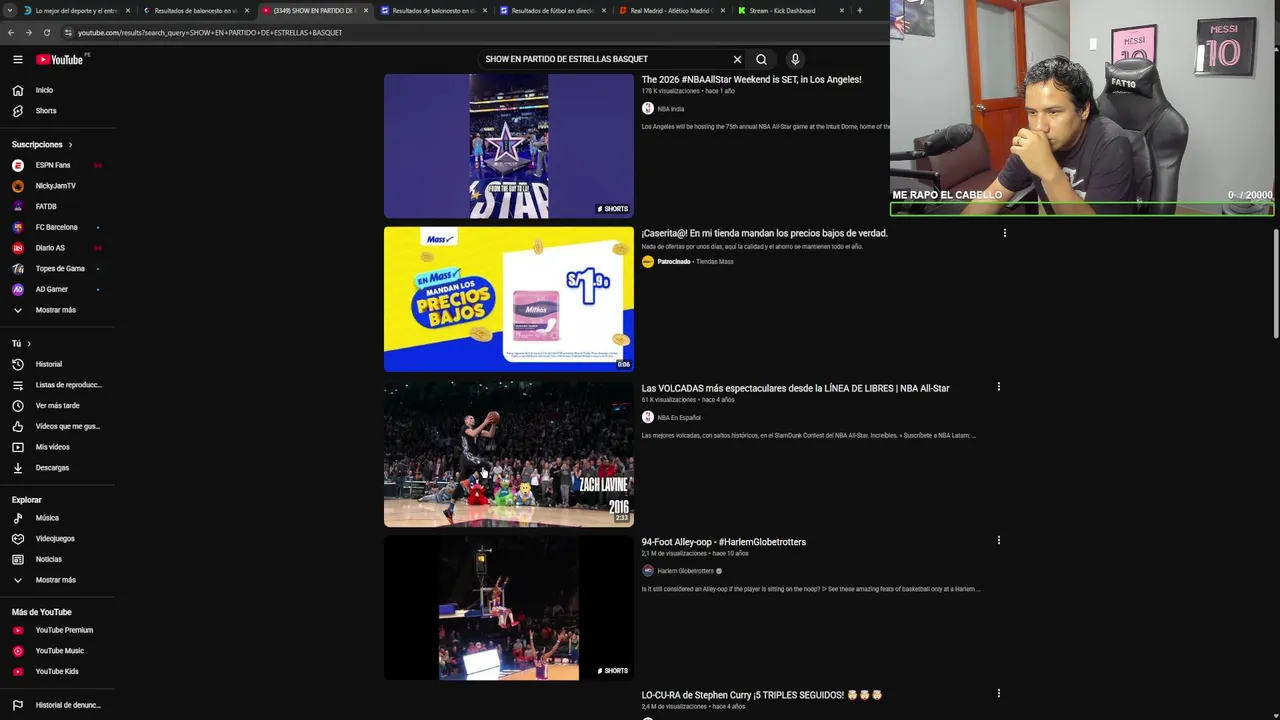Open the FC Barcelona subscription
This screenshot has width=1280, height=720.
[x=57, y=227]
